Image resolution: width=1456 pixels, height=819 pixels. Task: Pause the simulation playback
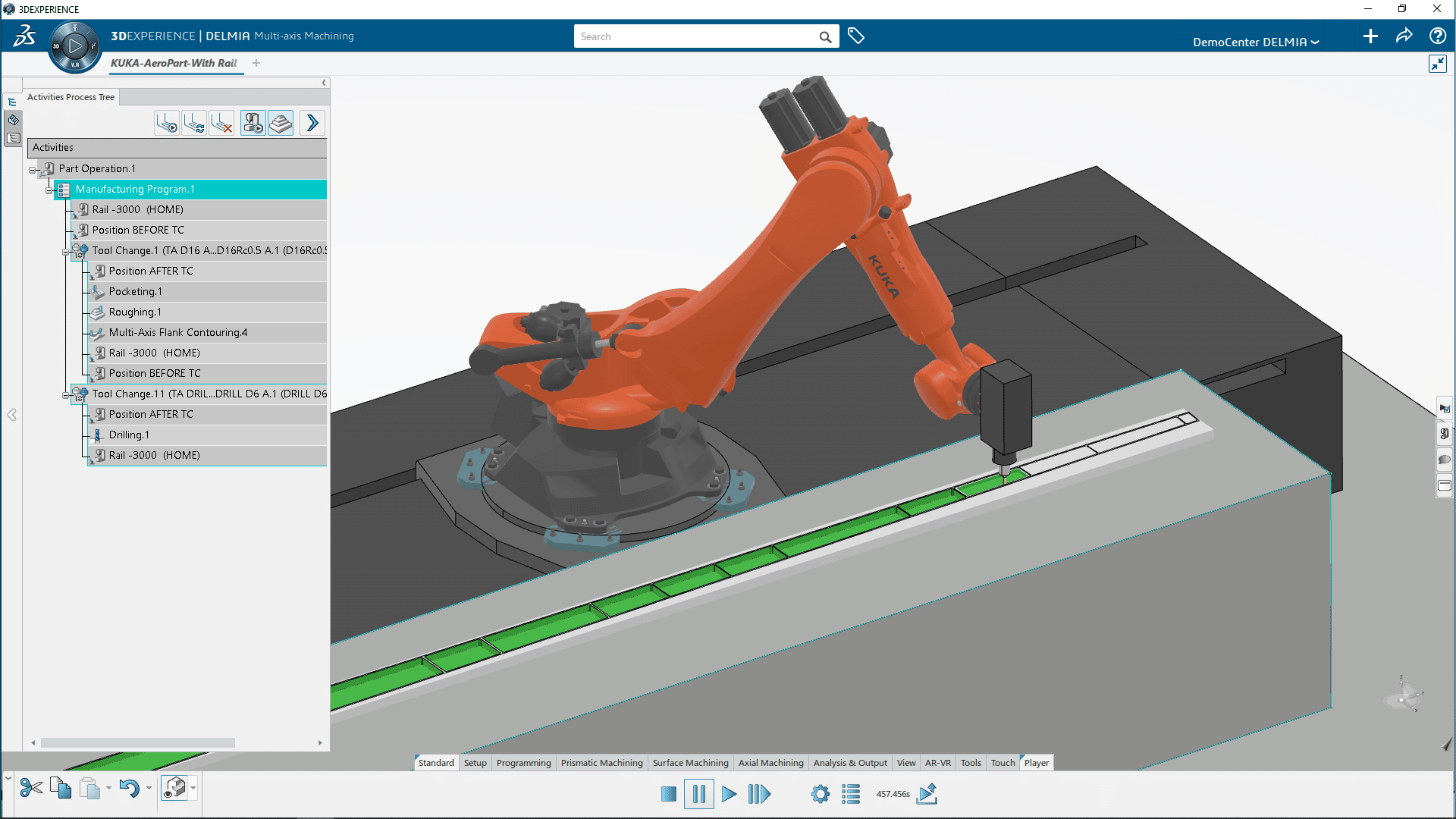pos(698,794)
